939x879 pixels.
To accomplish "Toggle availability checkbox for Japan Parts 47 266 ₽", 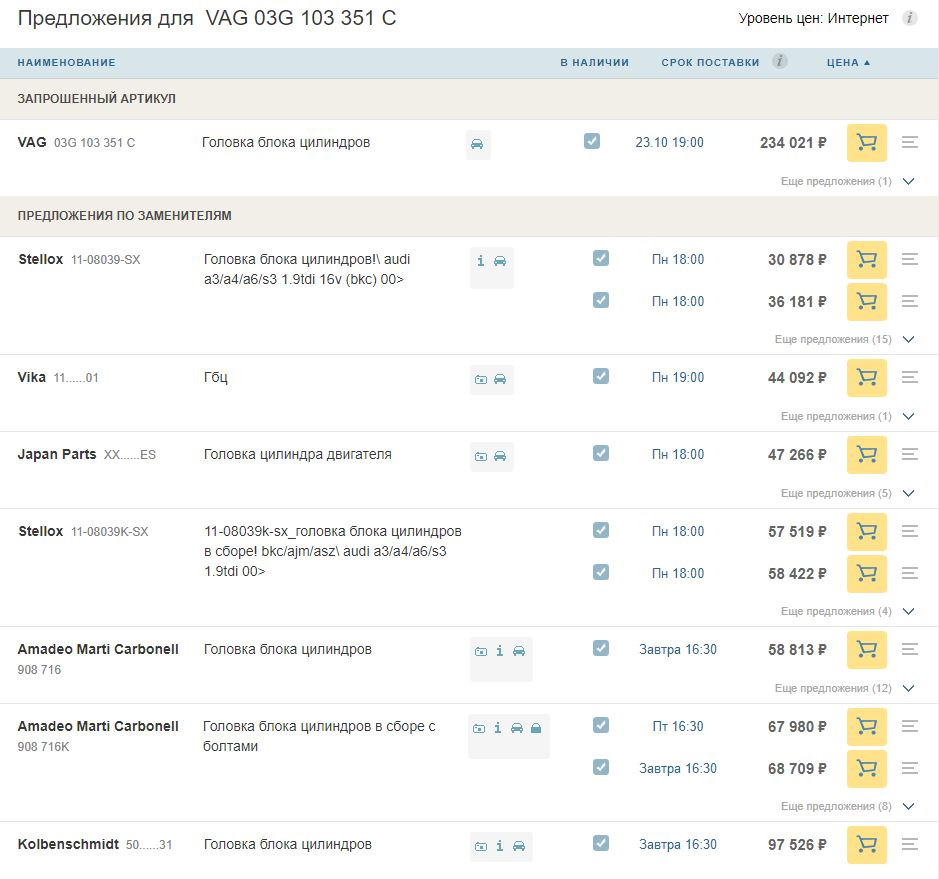I will (x=601, y=453).
